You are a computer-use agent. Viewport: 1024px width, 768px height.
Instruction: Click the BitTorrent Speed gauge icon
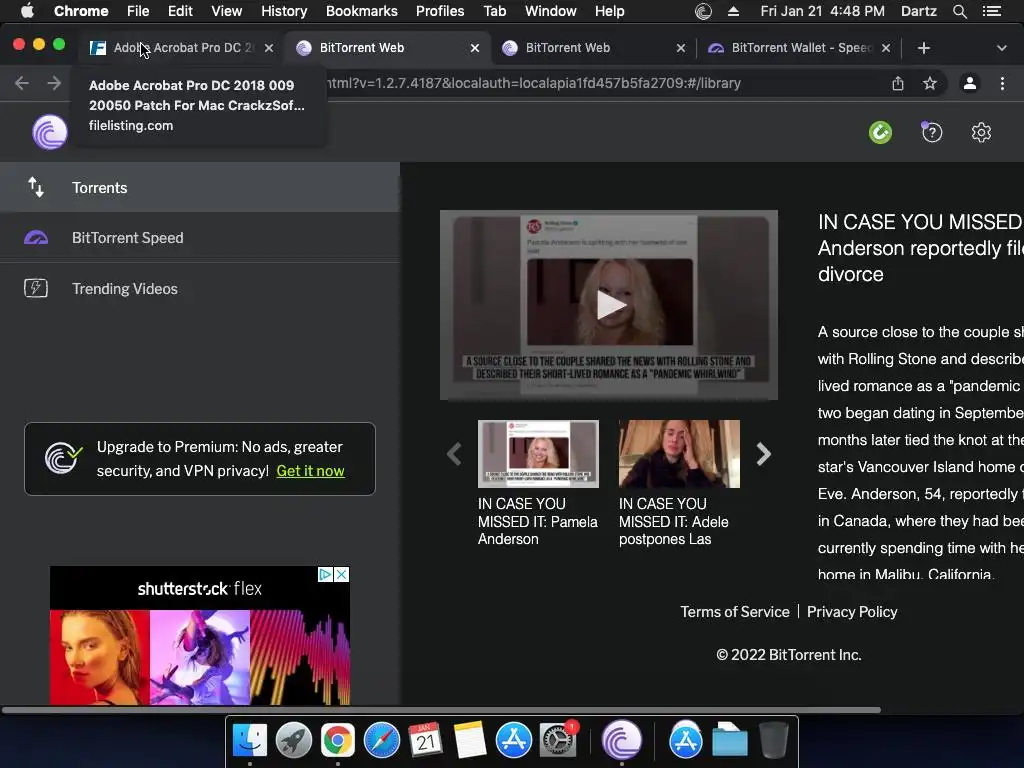(x=36, y=238)
